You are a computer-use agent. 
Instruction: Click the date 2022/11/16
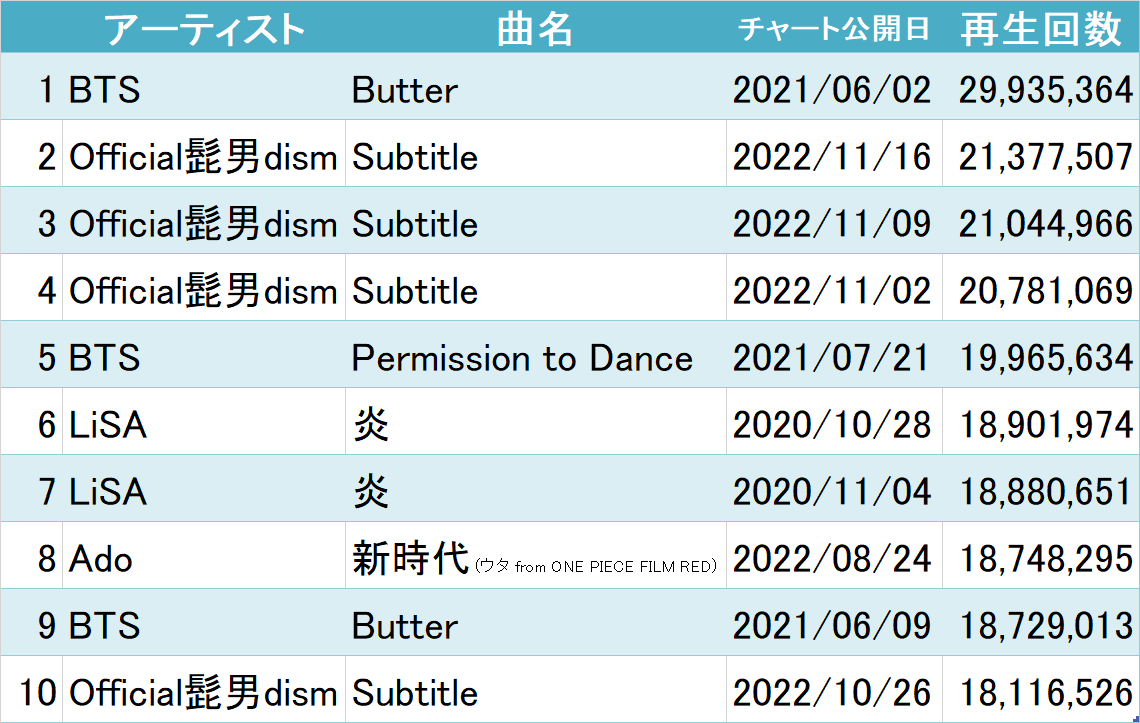tap(832, 157)
